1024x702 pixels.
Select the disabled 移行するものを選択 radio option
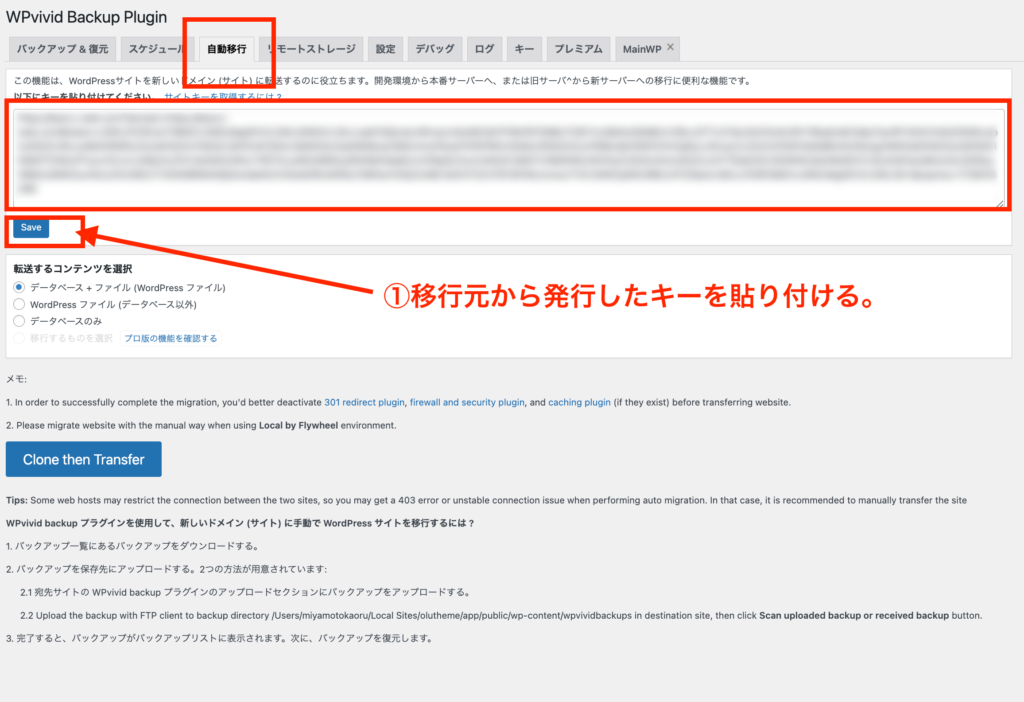(x=19, y=338)
